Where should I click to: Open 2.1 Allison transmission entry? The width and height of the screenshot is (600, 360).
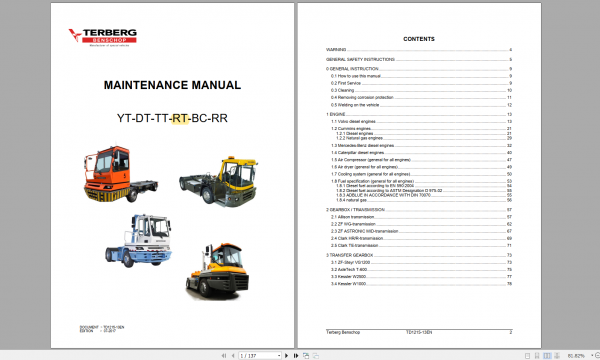(x=421, y=217)
